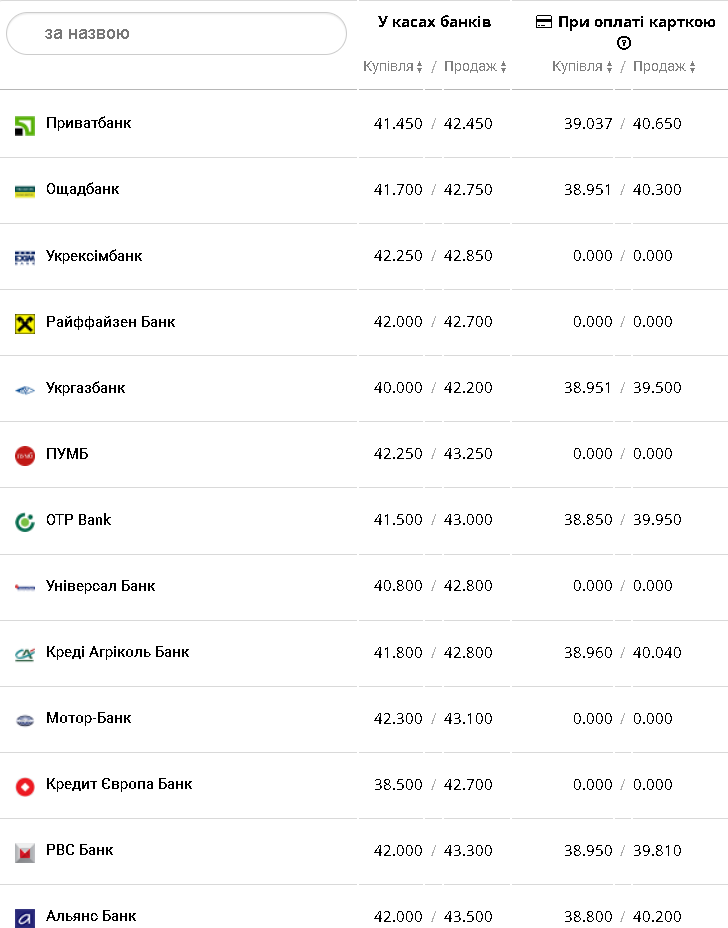Click the ПУМБ red logo icon
The image size is (728, 928).
coord(25,456)
